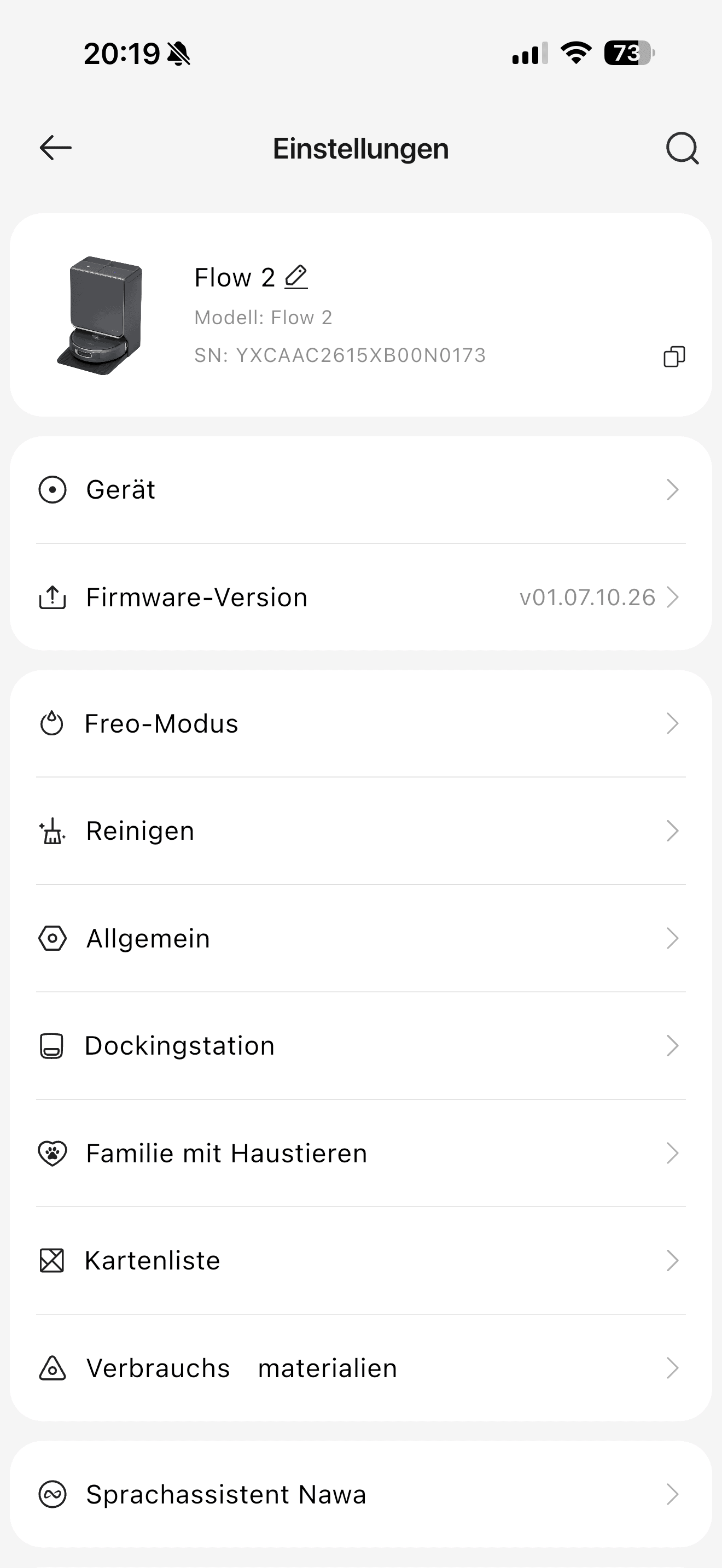Open Familie mit Haustieren settings
722x1568 pixels.
[x=226, y=1154]
